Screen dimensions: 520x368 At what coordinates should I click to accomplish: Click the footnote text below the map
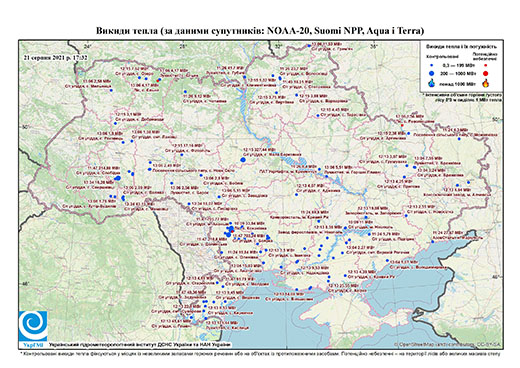coord(260,353)
